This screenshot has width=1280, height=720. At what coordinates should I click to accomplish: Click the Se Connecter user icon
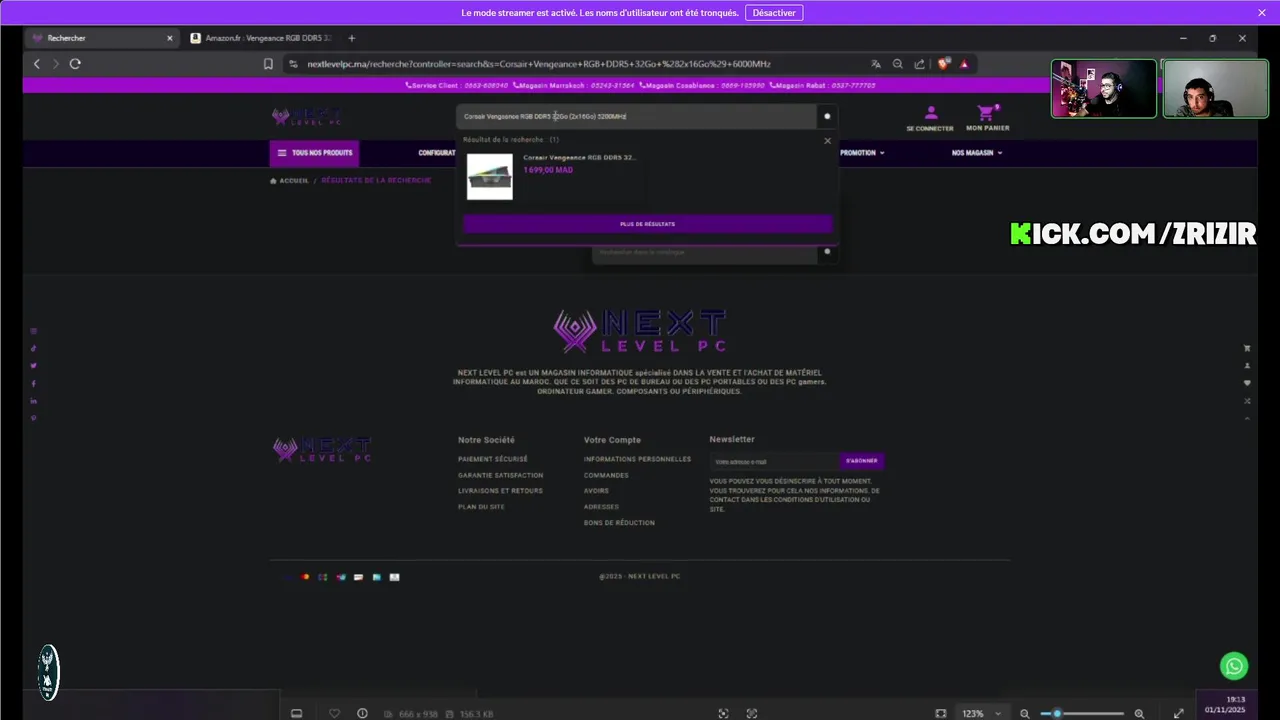pos(930,113)
